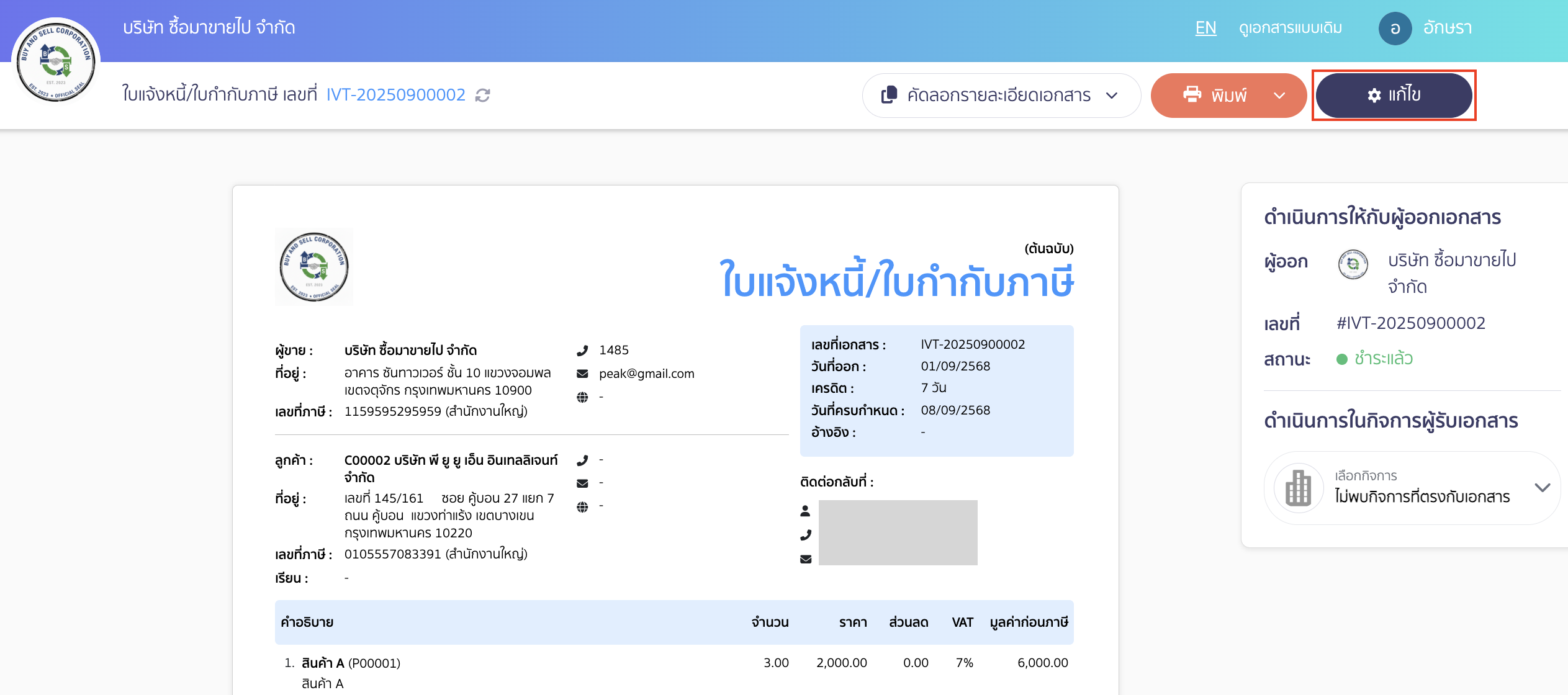Click the company seal logo on the invoice

coord(314,266)
